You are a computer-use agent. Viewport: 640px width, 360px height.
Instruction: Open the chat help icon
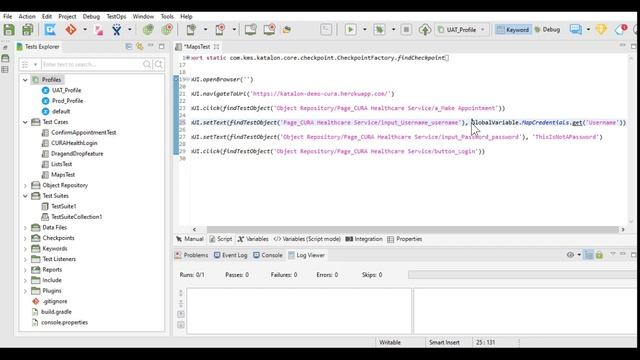(x=576, y=29)
